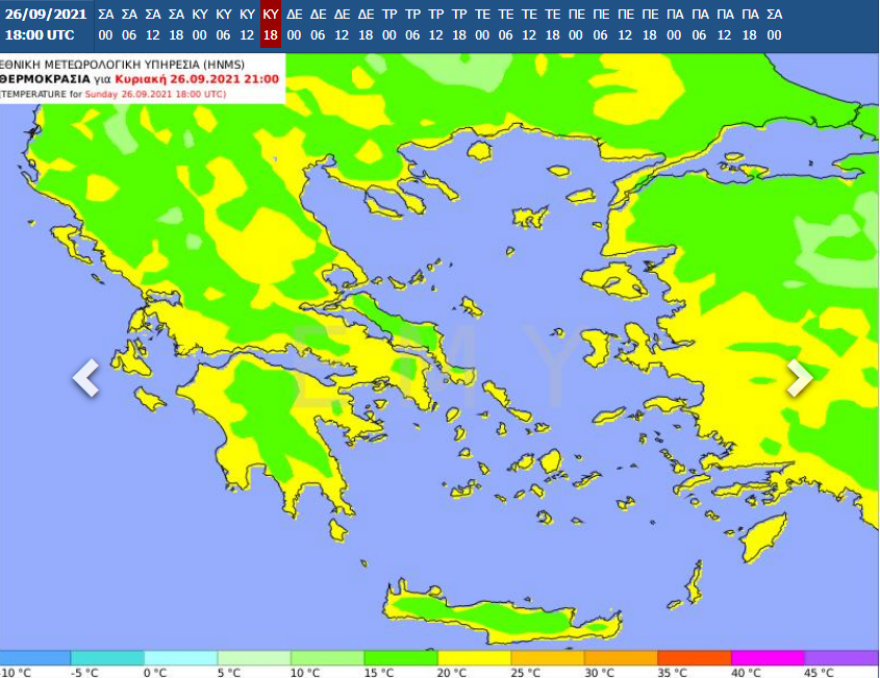Click the 15 °C green legend swatch
This screenshot has width=880, height=678.
click(x=400, y=657)
